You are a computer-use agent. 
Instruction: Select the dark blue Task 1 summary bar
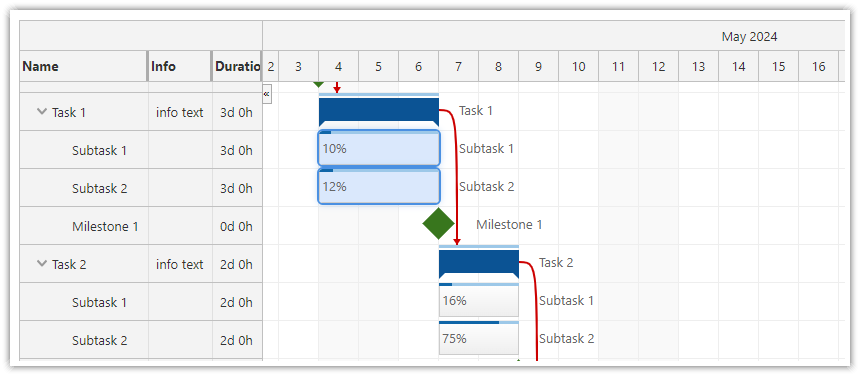tap(378, 111)
